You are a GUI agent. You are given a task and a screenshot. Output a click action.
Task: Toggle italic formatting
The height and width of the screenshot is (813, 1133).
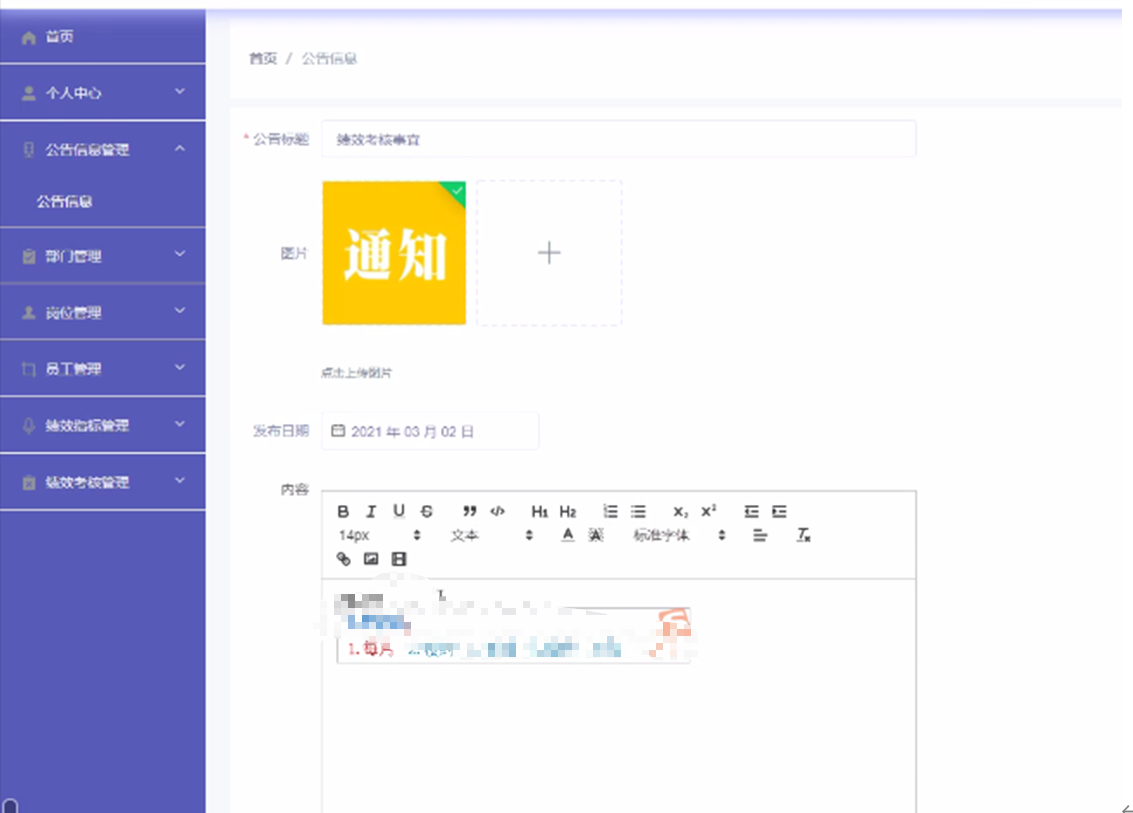pos(370,511)
